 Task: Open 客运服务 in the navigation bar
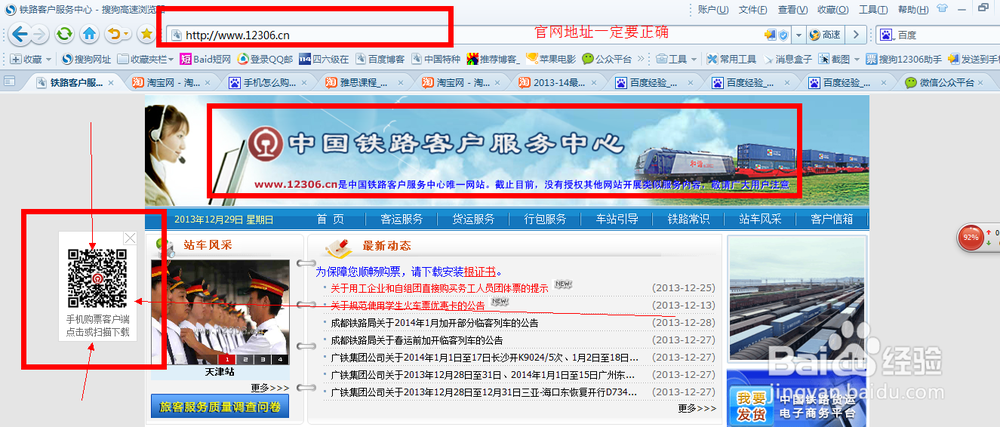tap(401, 219)
